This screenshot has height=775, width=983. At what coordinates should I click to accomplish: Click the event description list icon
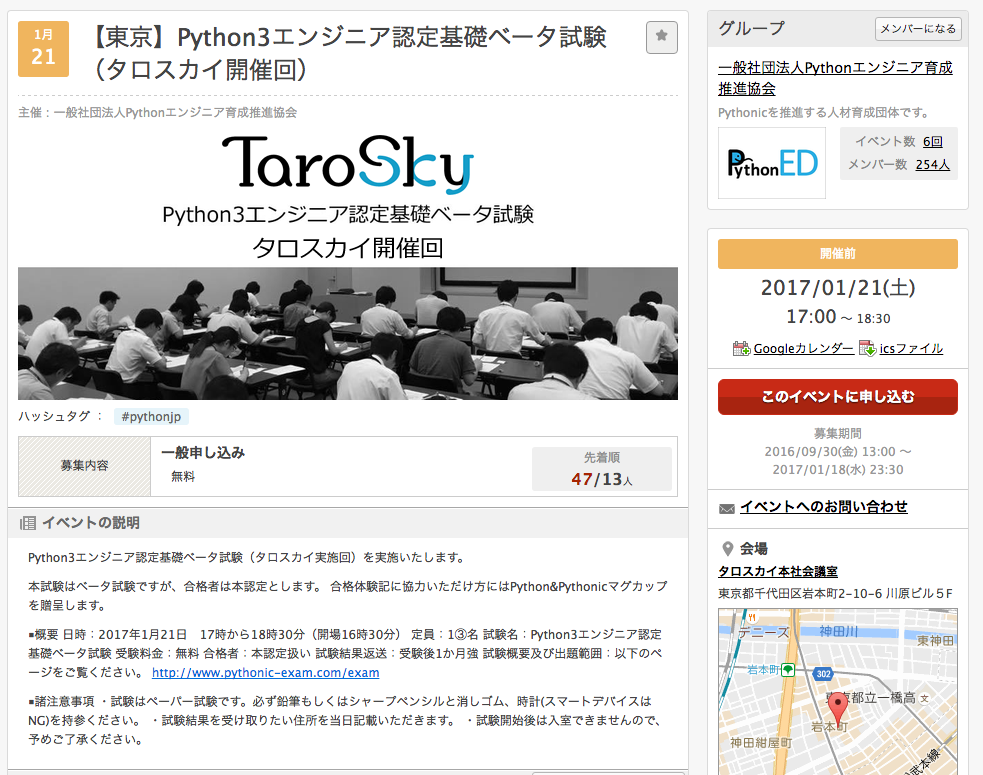28,523
